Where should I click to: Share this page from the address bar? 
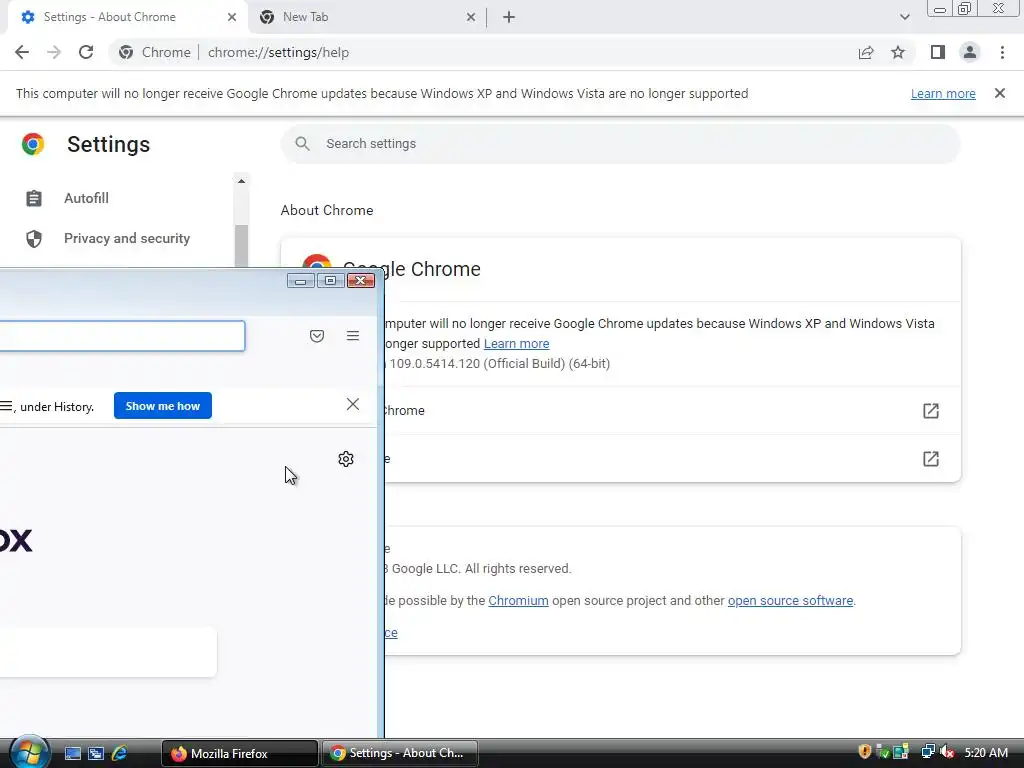pyautogui.click(x=866, y=52)
